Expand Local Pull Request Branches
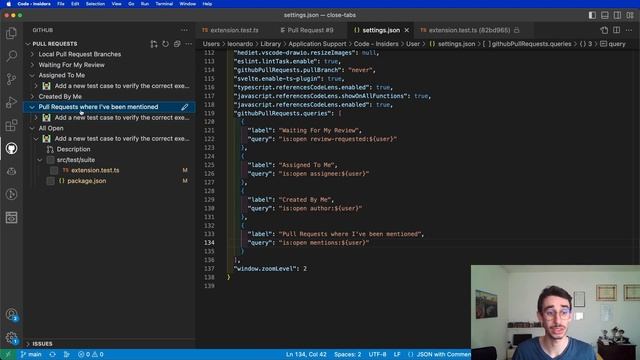Viewport: 640px width, 360px height. click(x=32, y=54)
